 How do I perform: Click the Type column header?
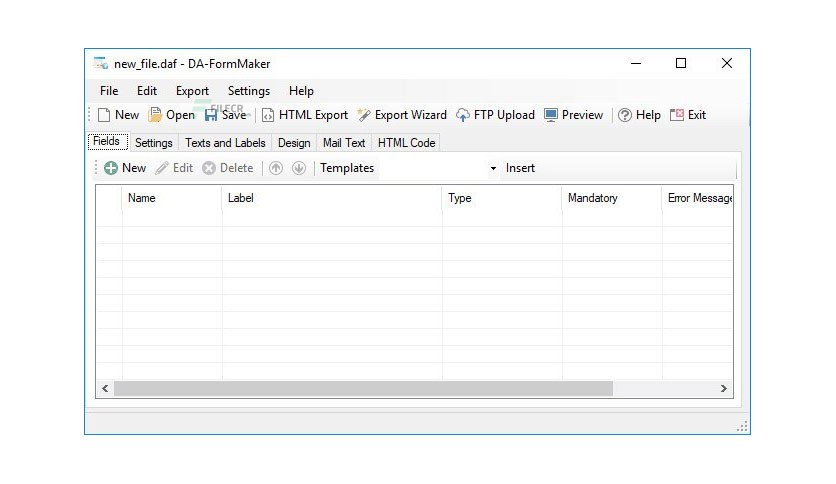[x=502, y=198]
